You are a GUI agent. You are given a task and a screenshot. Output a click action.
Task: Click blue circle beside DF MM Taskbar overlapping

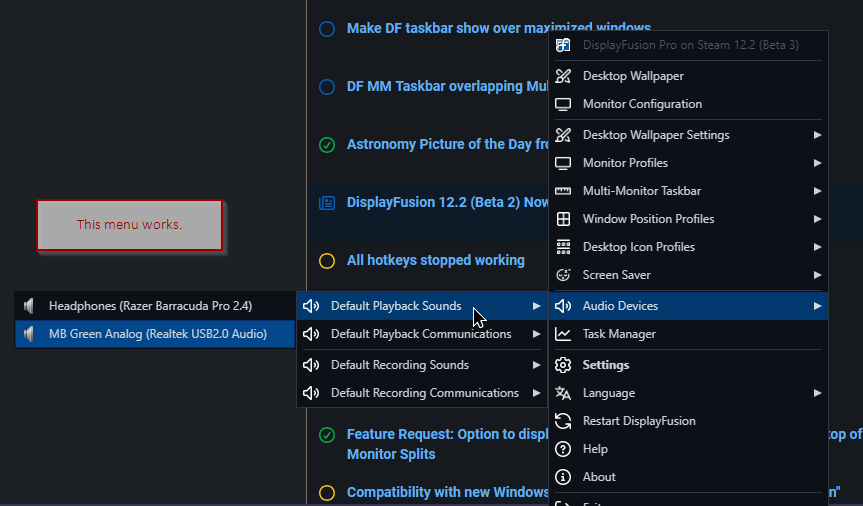click(327, 87)
